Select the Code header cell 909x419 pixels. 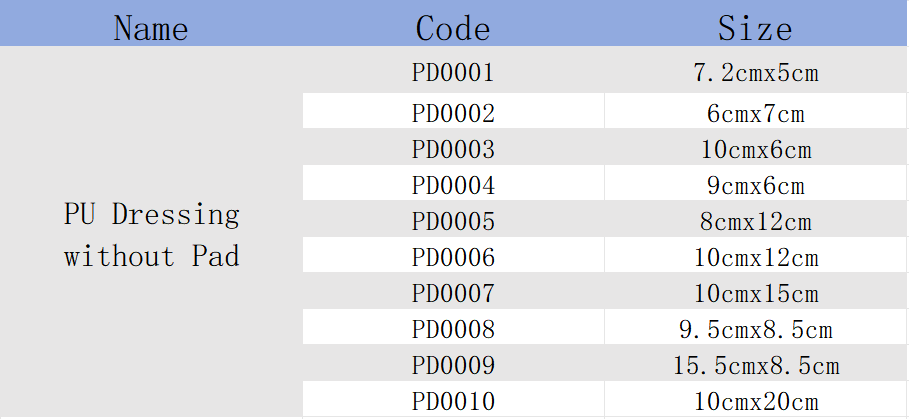(453, 23)
